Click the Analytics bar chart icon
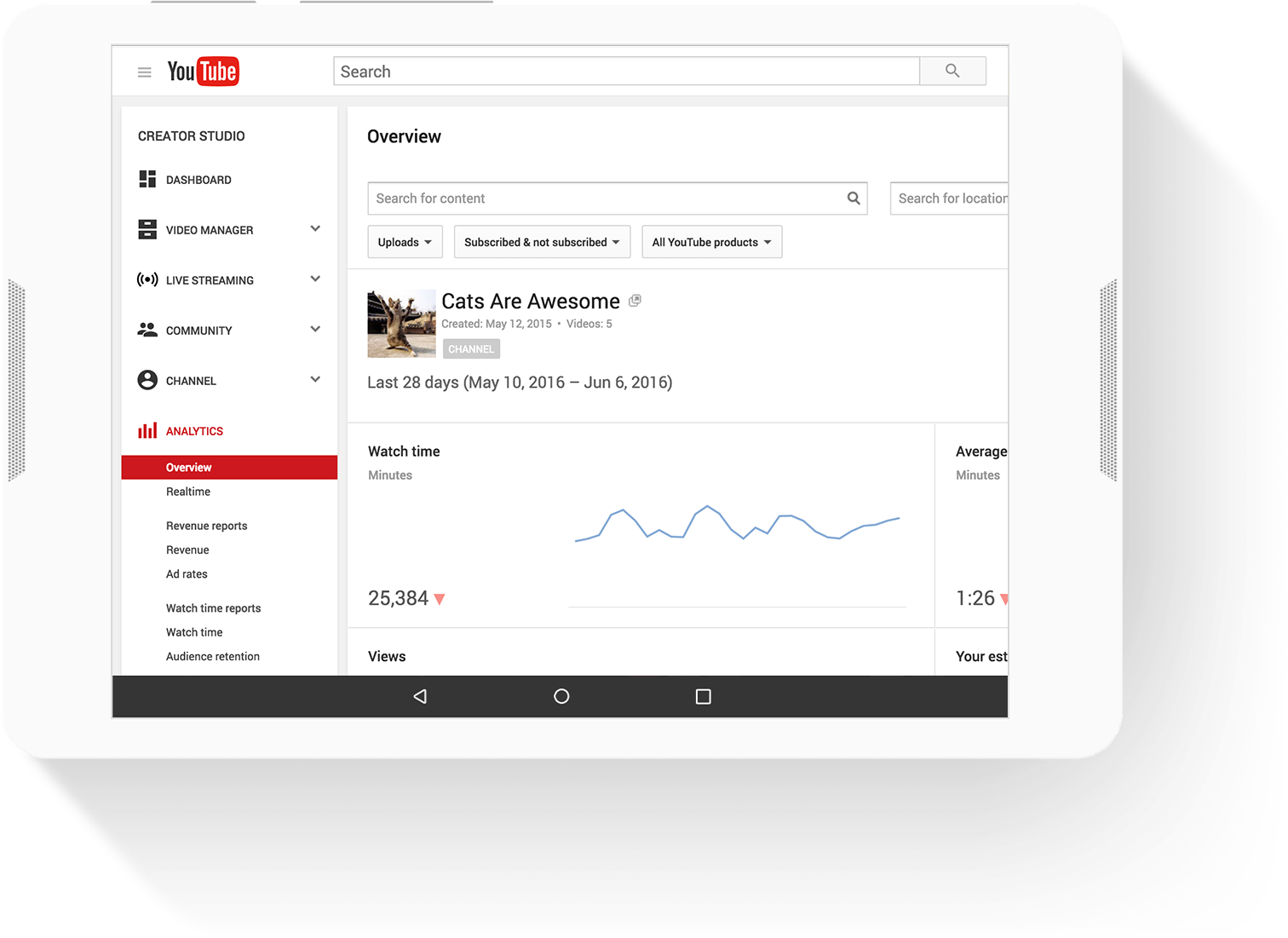This screenshot has height=938, width=1288. 147,430
